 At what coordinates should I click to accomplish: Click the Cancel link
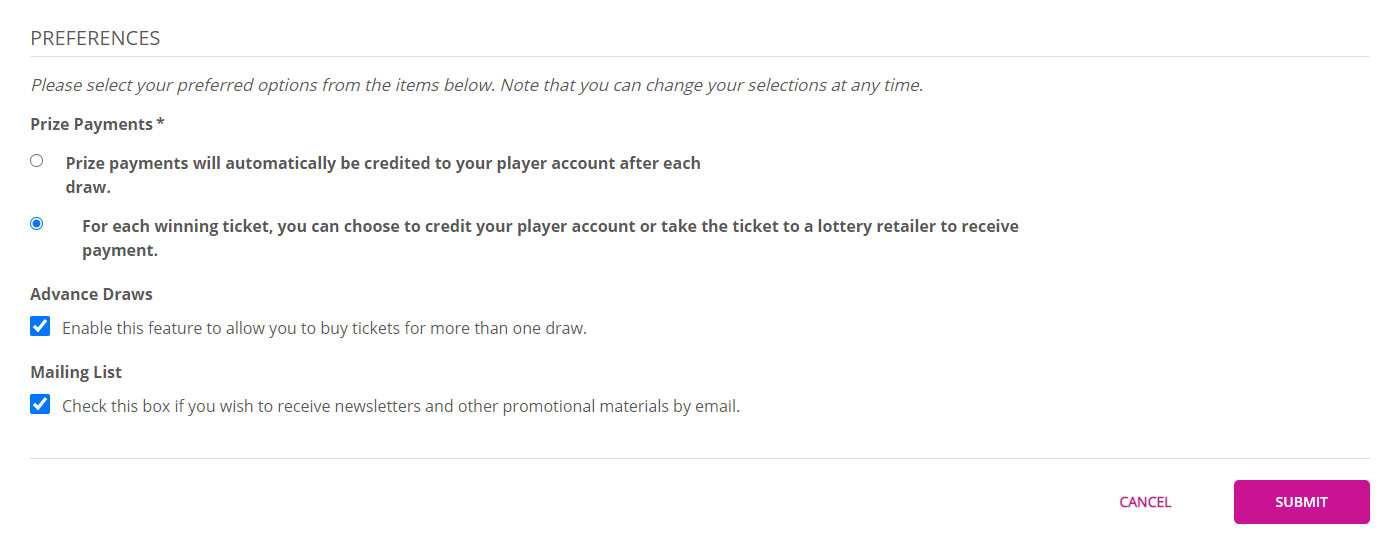point(1145,502)
